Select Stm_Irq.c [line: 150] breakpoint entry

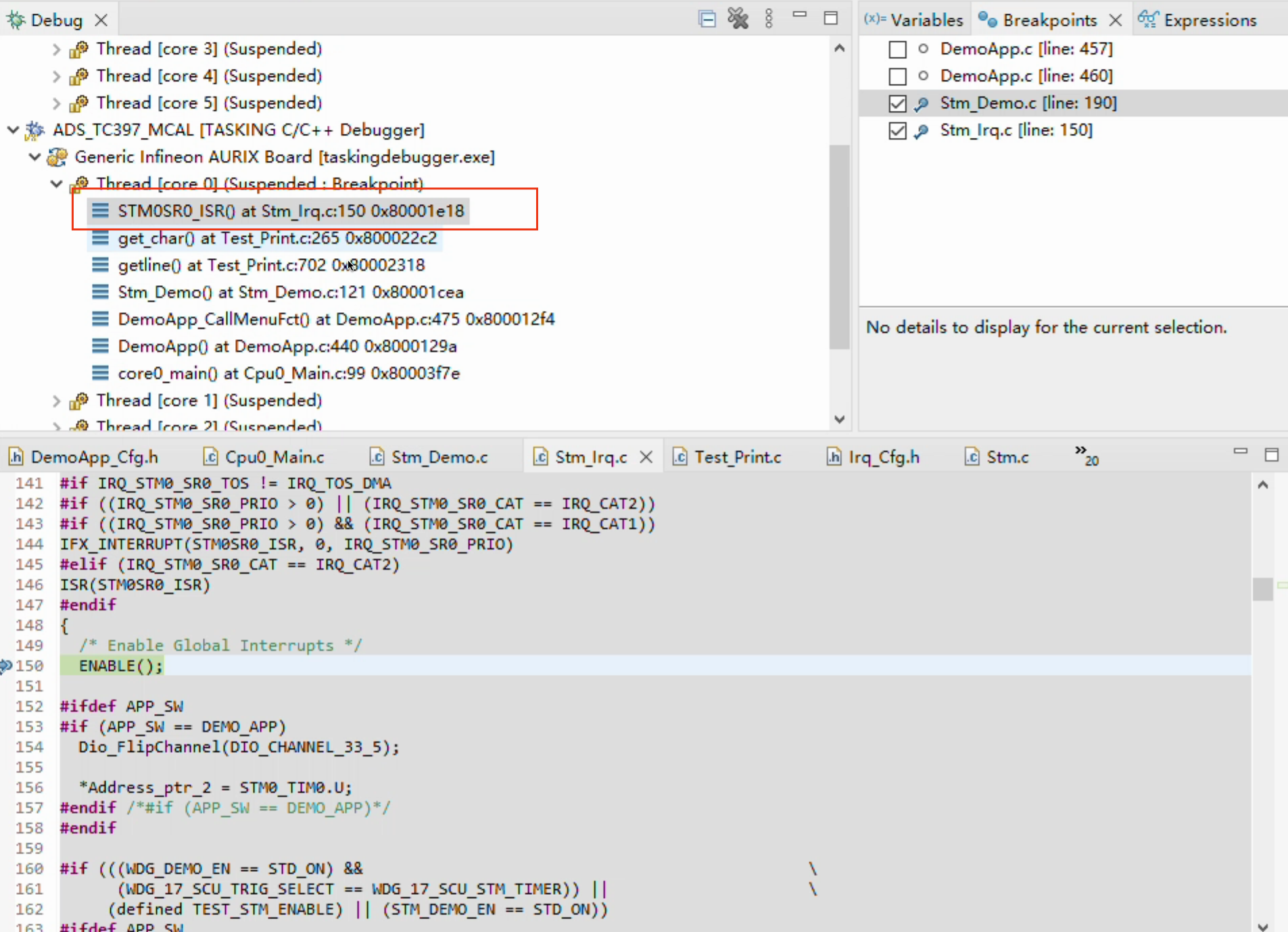(x=1016, y=130)
